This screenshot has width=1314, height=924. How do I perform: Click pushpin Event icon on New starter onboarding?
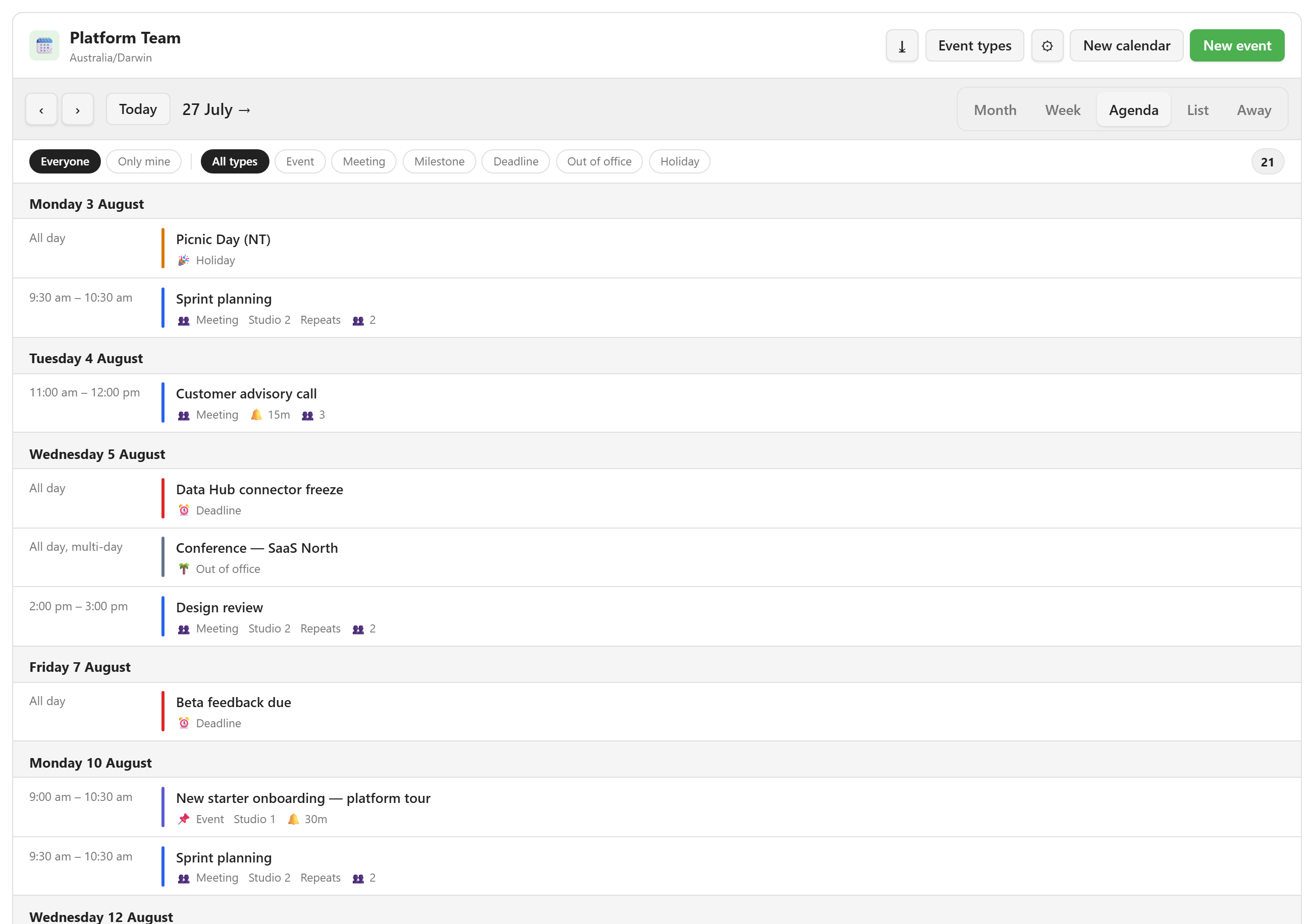point(184,819)
